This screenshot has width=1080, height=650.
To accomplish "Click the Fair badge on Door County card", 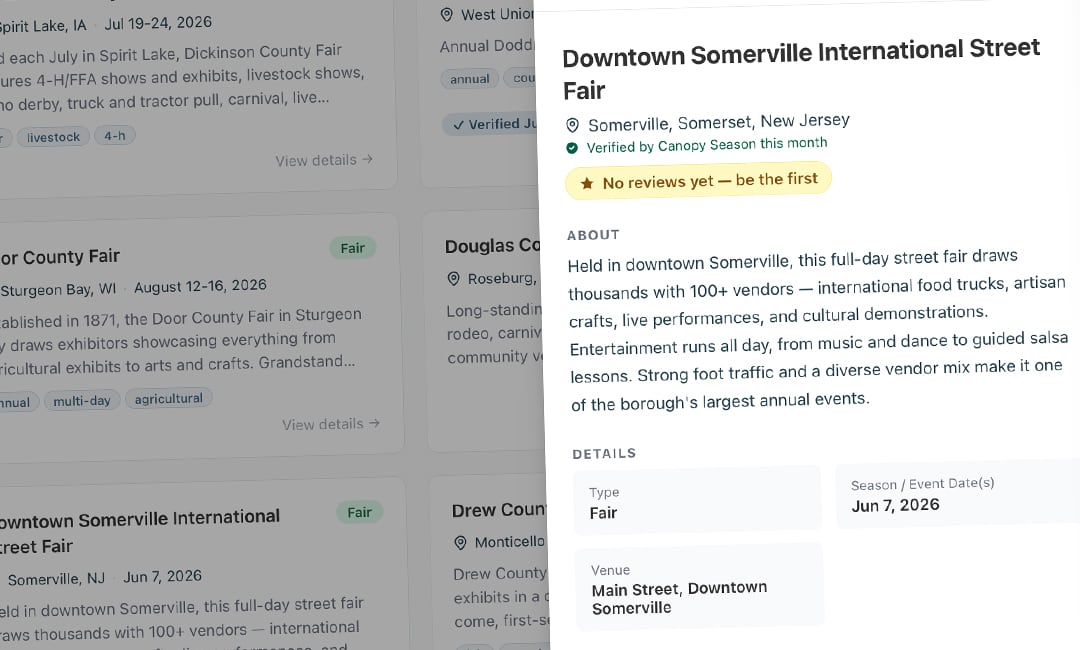I will point(353,248).
